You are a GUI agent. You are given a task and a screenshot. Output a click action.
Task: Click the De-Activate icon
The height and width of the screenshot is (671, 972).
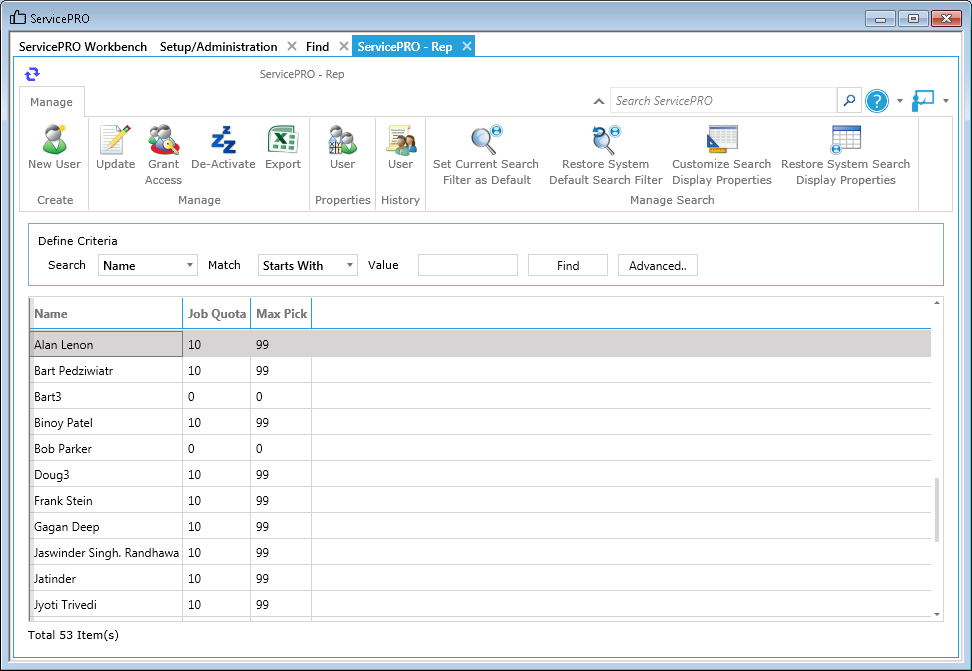[x=223, y=140]
